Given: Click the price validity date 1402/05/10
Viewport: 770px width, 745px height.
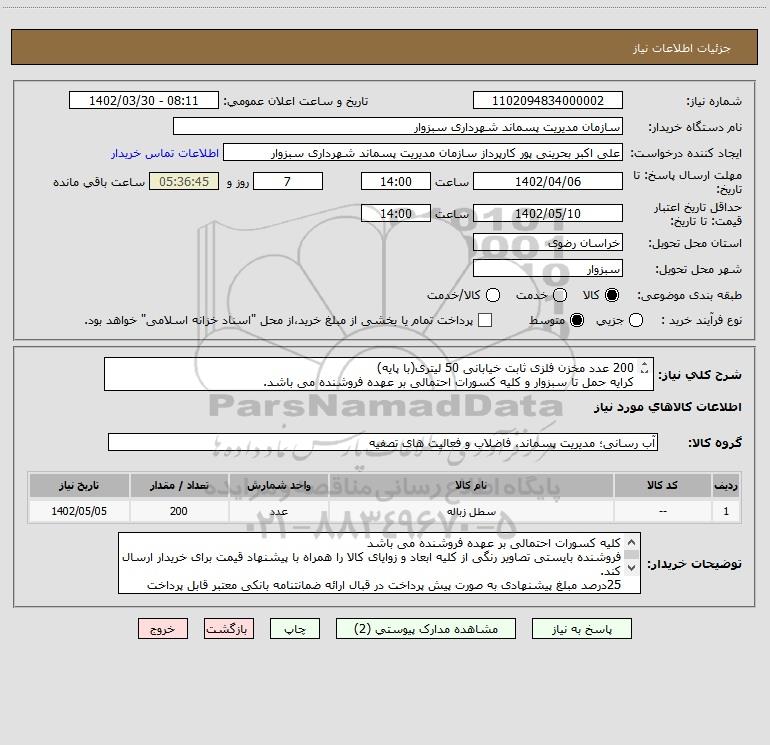Looking at the screenshot, I should pyautogui.click(x=548, y=213).
